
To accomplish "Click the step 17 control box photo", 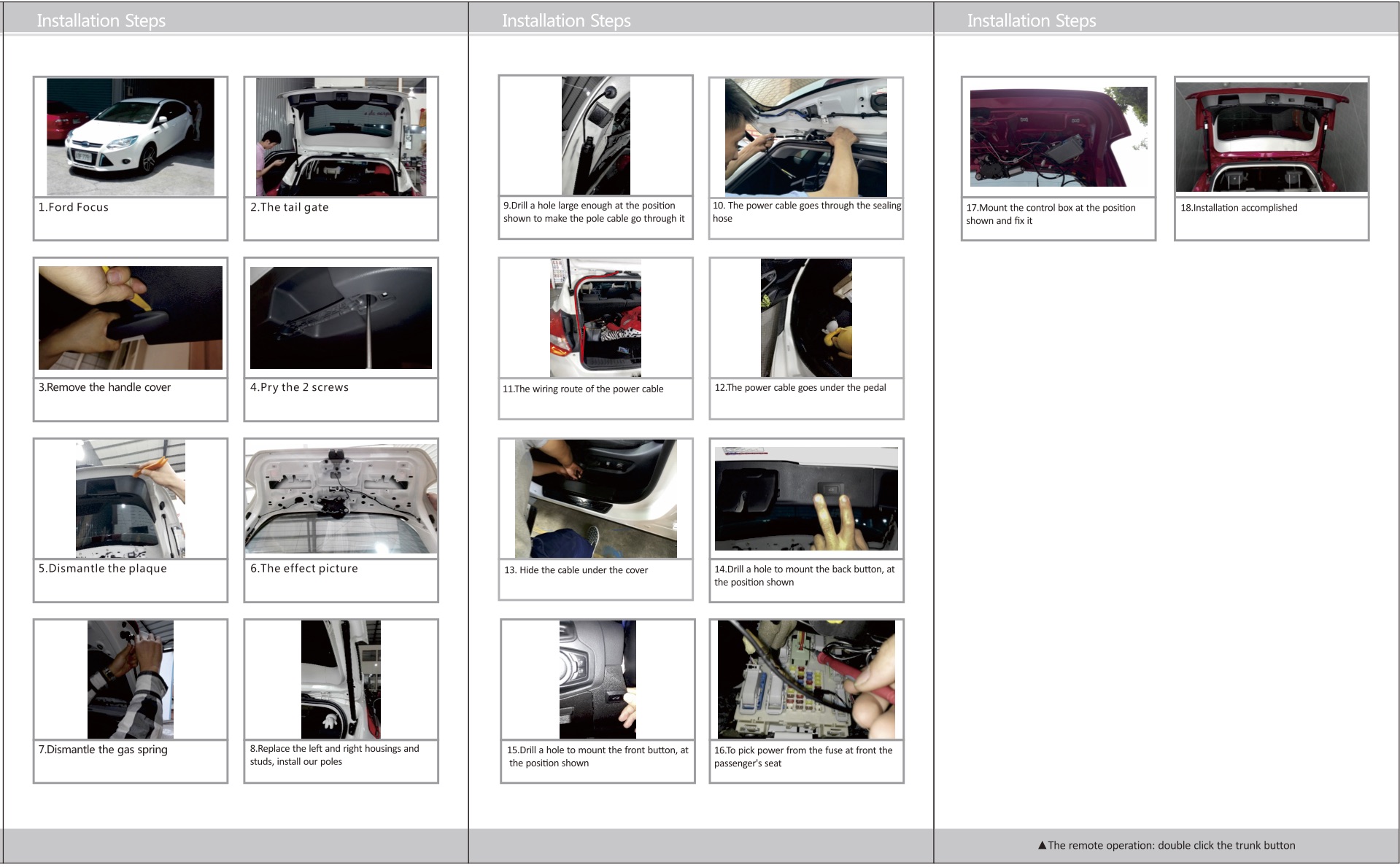I will click(x=1058, y=137).
